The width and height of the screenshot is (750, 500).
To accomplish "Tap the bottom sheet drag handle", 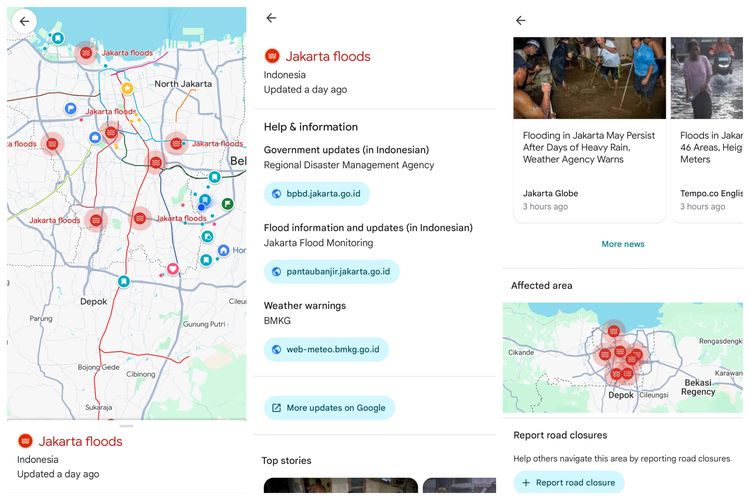I will pos(126,425).
